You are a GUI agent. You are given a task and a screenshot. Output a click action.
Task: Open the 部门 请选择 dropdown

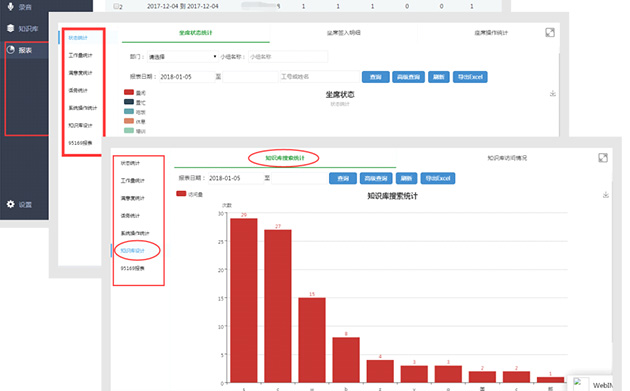point(183,57)
